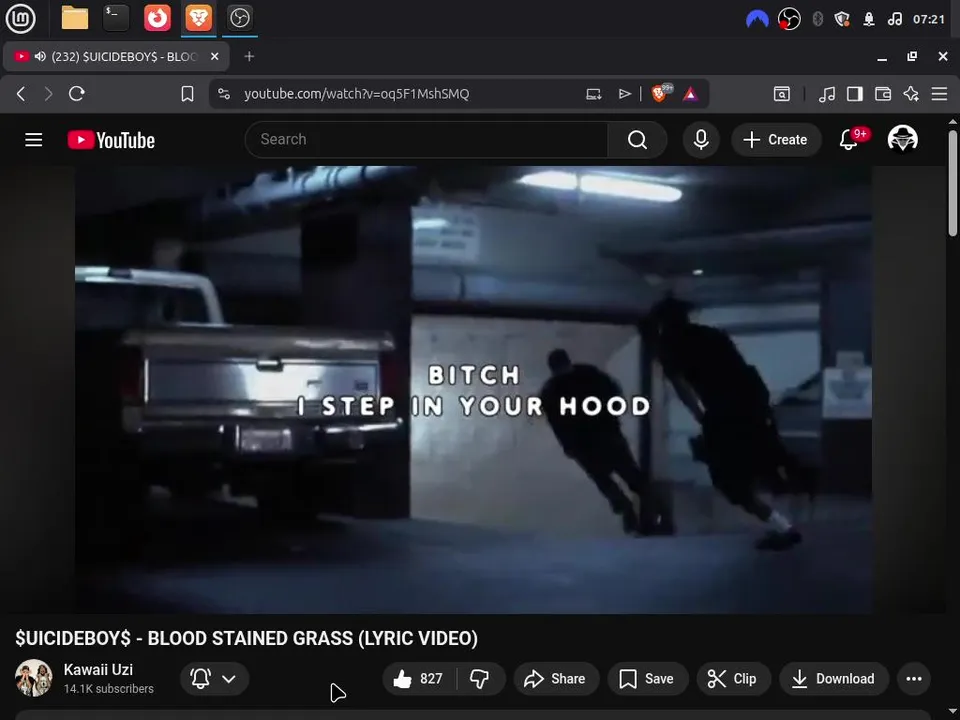Screen dimensions: 960x720
Task: Focus the YouTube Search field
Action: [x=427, y=140]
